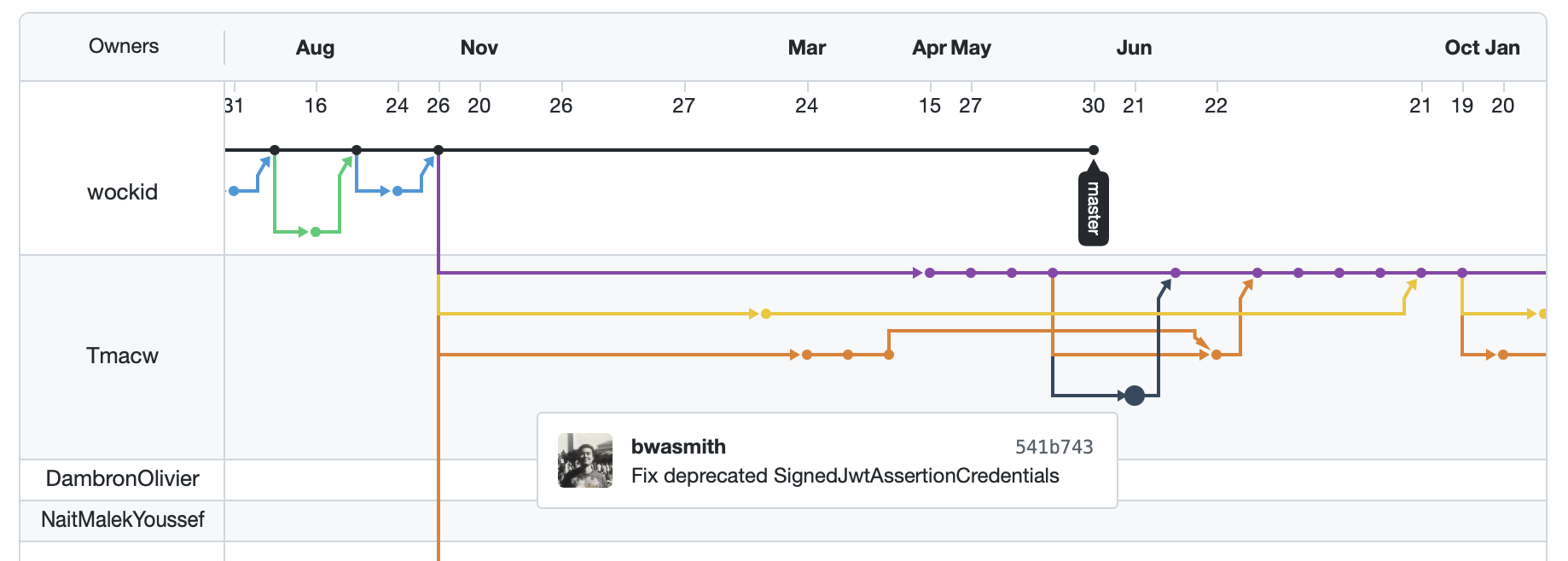The image size is (1568, 561).
Task: Click the Nov month label on the timeline
Action: tap(479, 48)
